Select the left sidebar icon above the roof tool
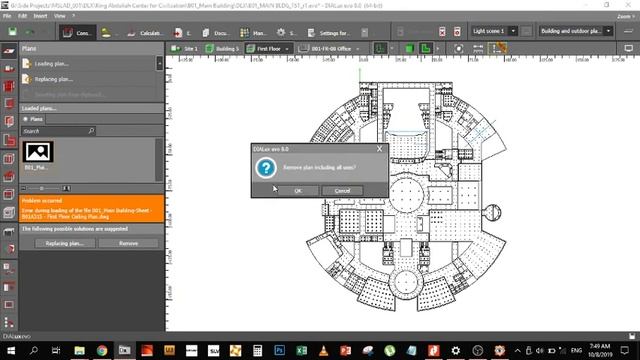The image size is (640, 360). click(9, 158)
